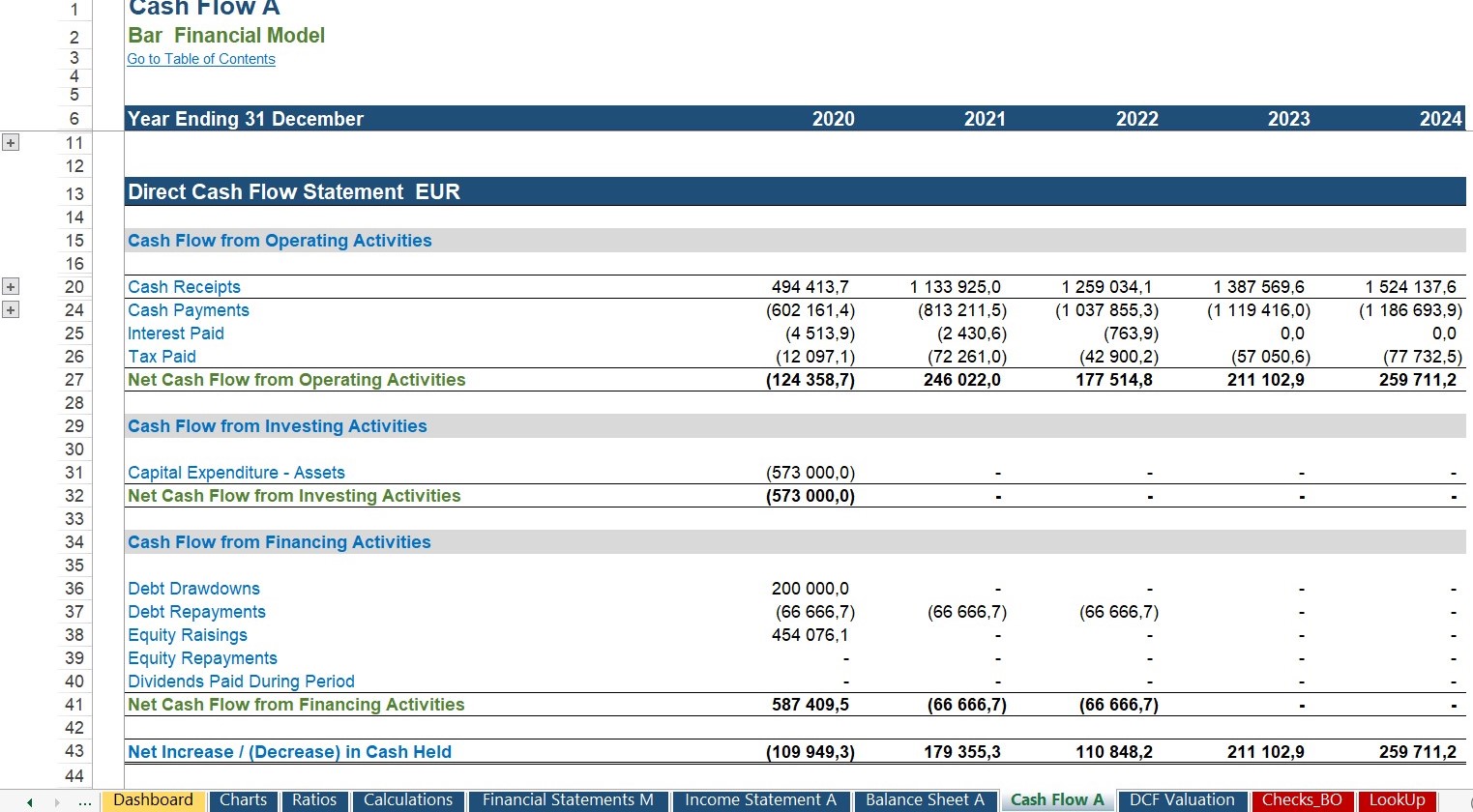Select the 2021 net operating value 246 022,0
This screenshot has width=1473, height=812.
click(x=961, y=380)
